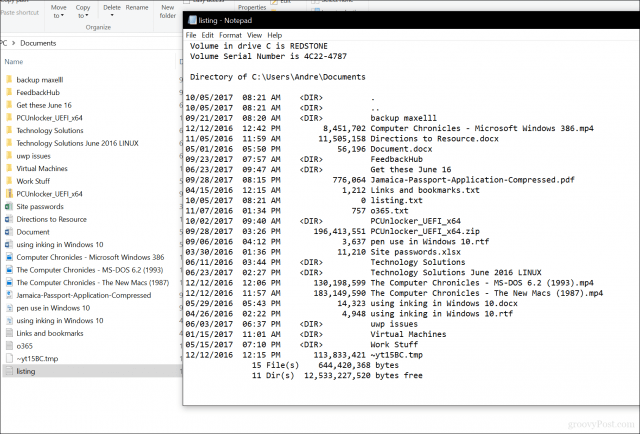
Task: Click 'Directory of C:\Users\Andre\Documents' line
Action: [x=278, y=77]
